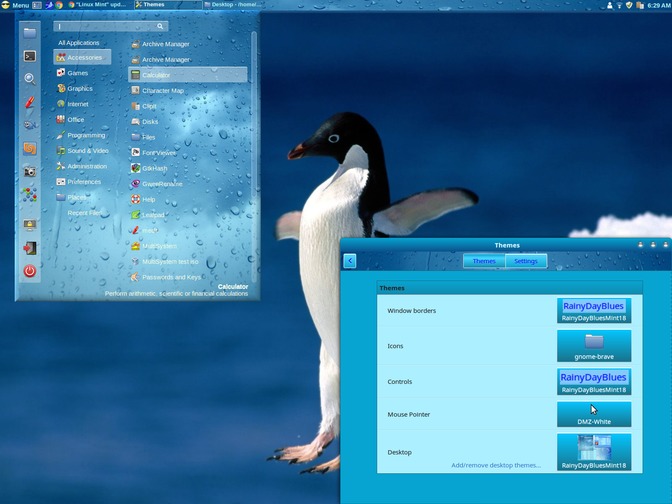Image resolution: width=672 pixels, height=504 pixels.
Task: Click the Themes window button in panel
Action: click(x=168, y=5)
